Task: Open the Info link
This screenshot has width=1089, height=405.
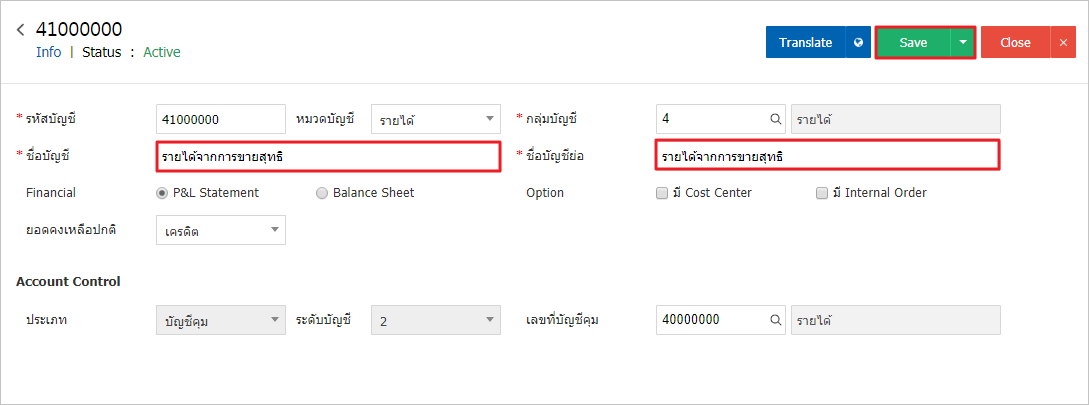Action: coord(49,52)
